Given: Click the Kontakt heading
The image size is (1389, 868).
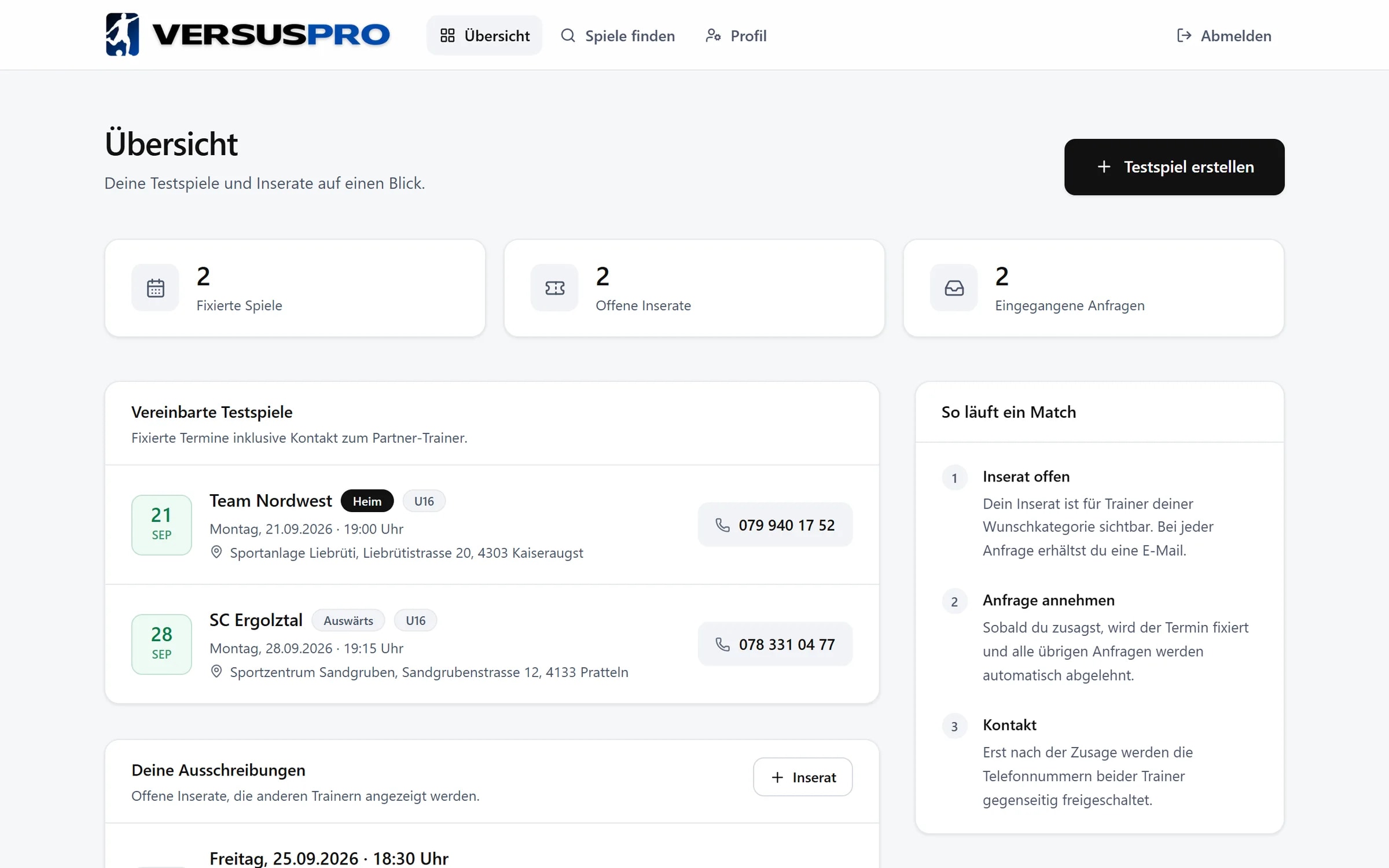Looking at the screenshot, I should tap(1009, 724).
